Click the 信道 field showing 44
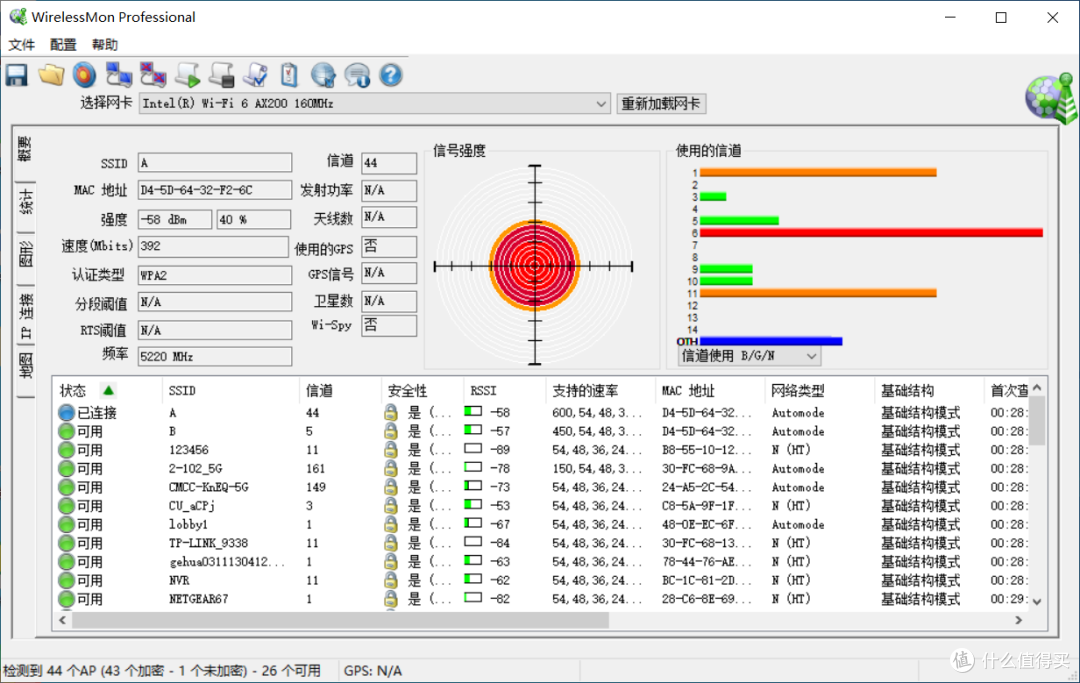The width and height of the screenshot is (1080, 683). point(389,163)
